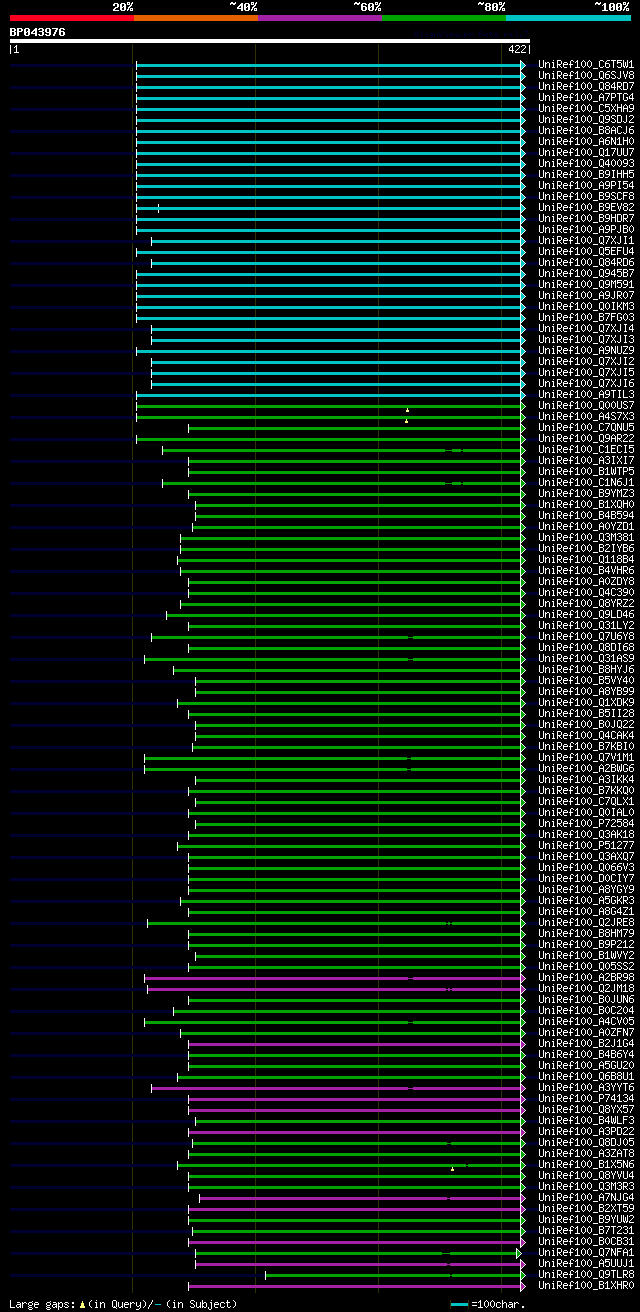Viewport: 640px width, 1312px height.
Task: Click the UniRef100_B1X5N6 label
Action: [x=586, y=1164]
